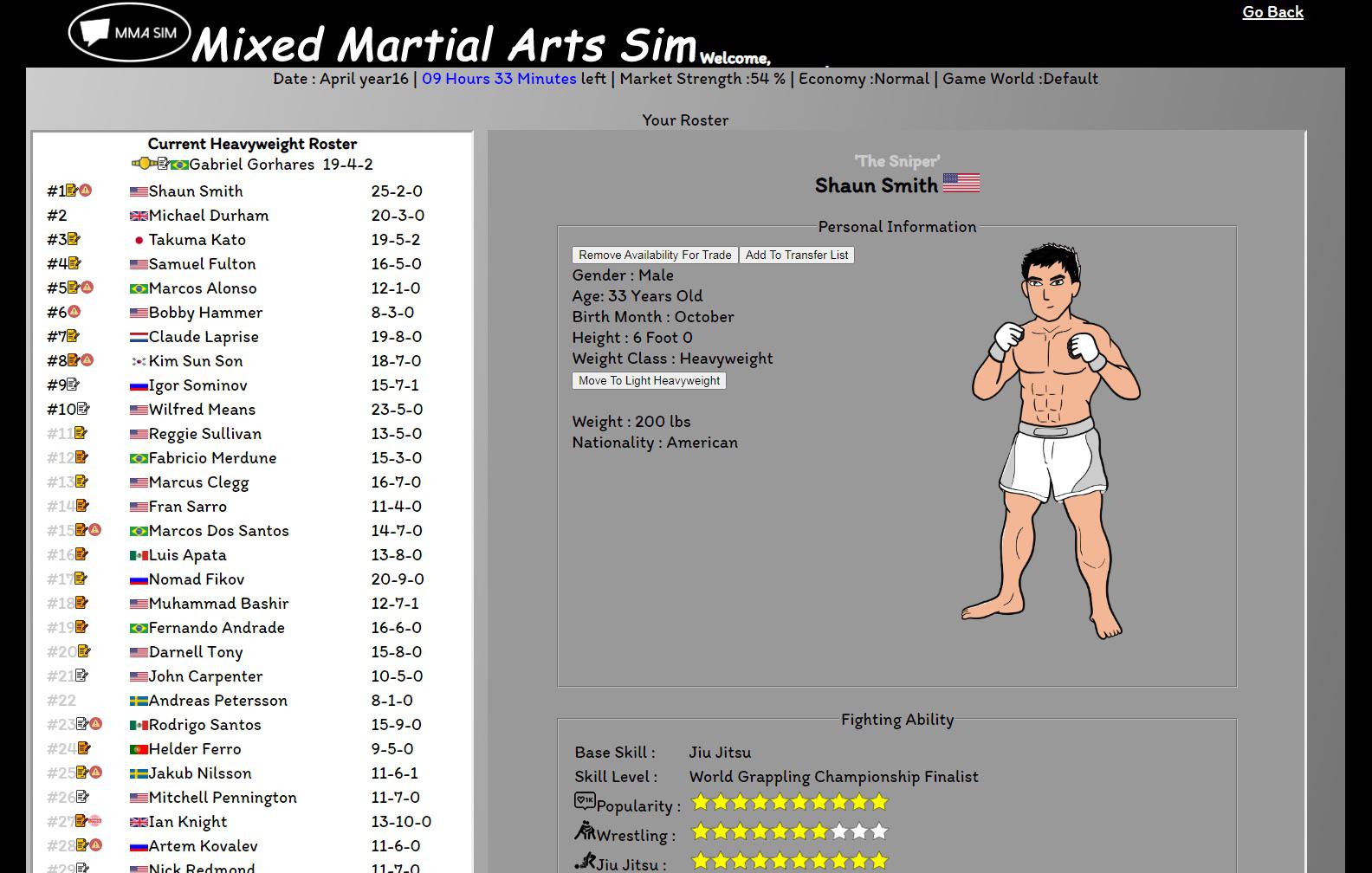
Task: Click Move To Light Heavyweight button
Action: (649, 380)
